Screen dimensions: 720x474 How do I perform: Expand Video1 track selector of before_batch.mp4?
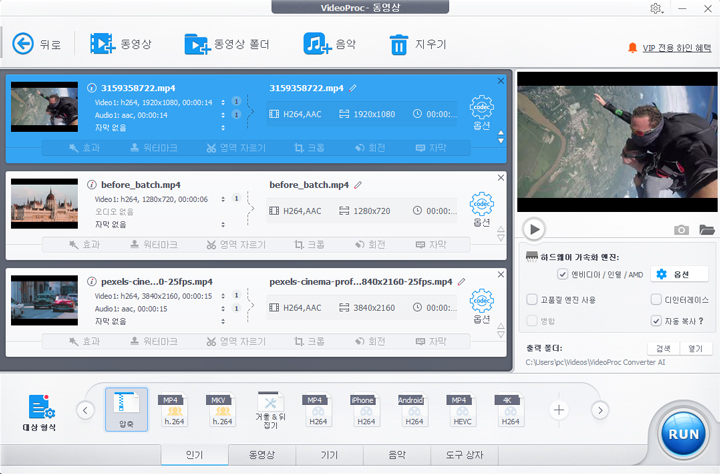pos(223,199)
